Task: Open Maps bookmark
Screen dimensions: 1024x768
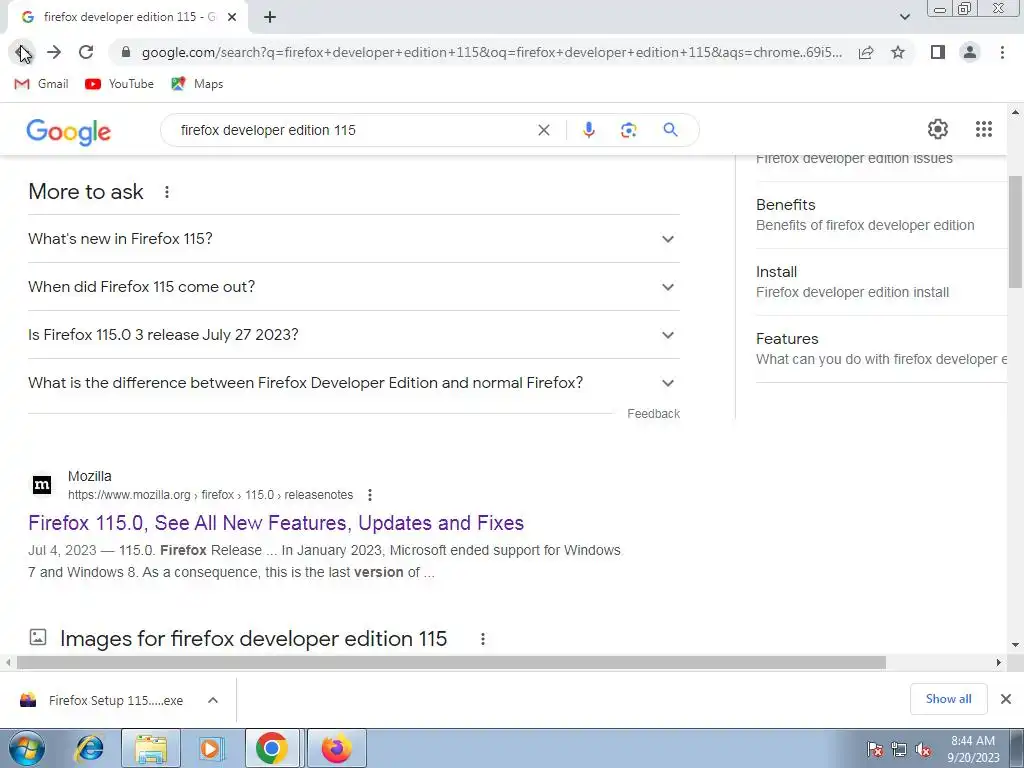Action: coord(197,84)
